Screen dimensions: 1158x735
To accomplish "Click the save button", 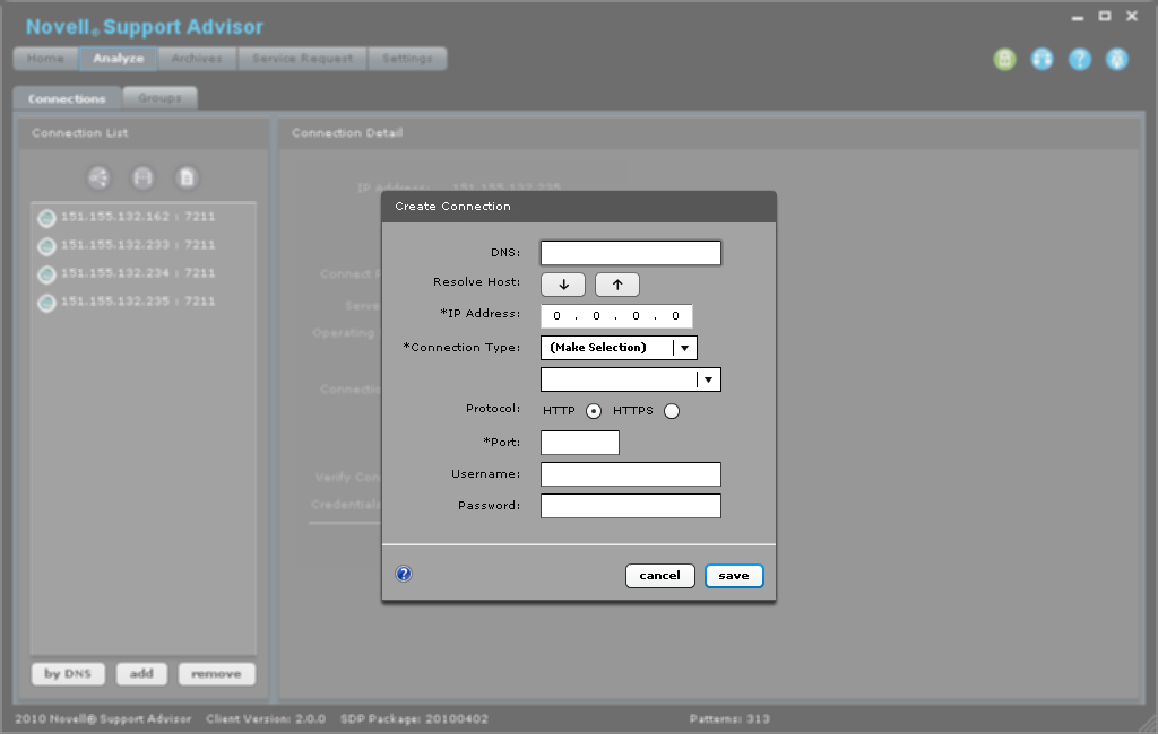I will (x=734, y=575).
